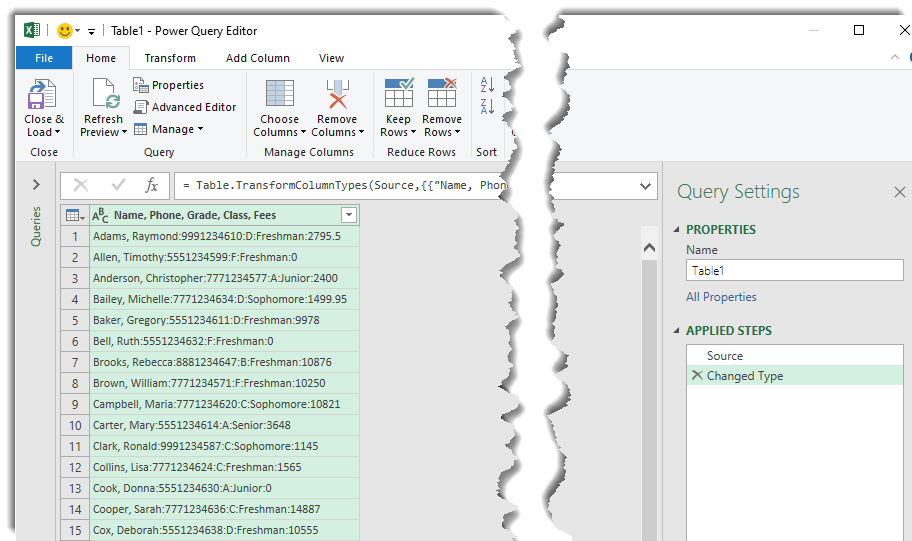Launch the Advanced Editor
Viewport: 912px width, 541px height.
184,107
